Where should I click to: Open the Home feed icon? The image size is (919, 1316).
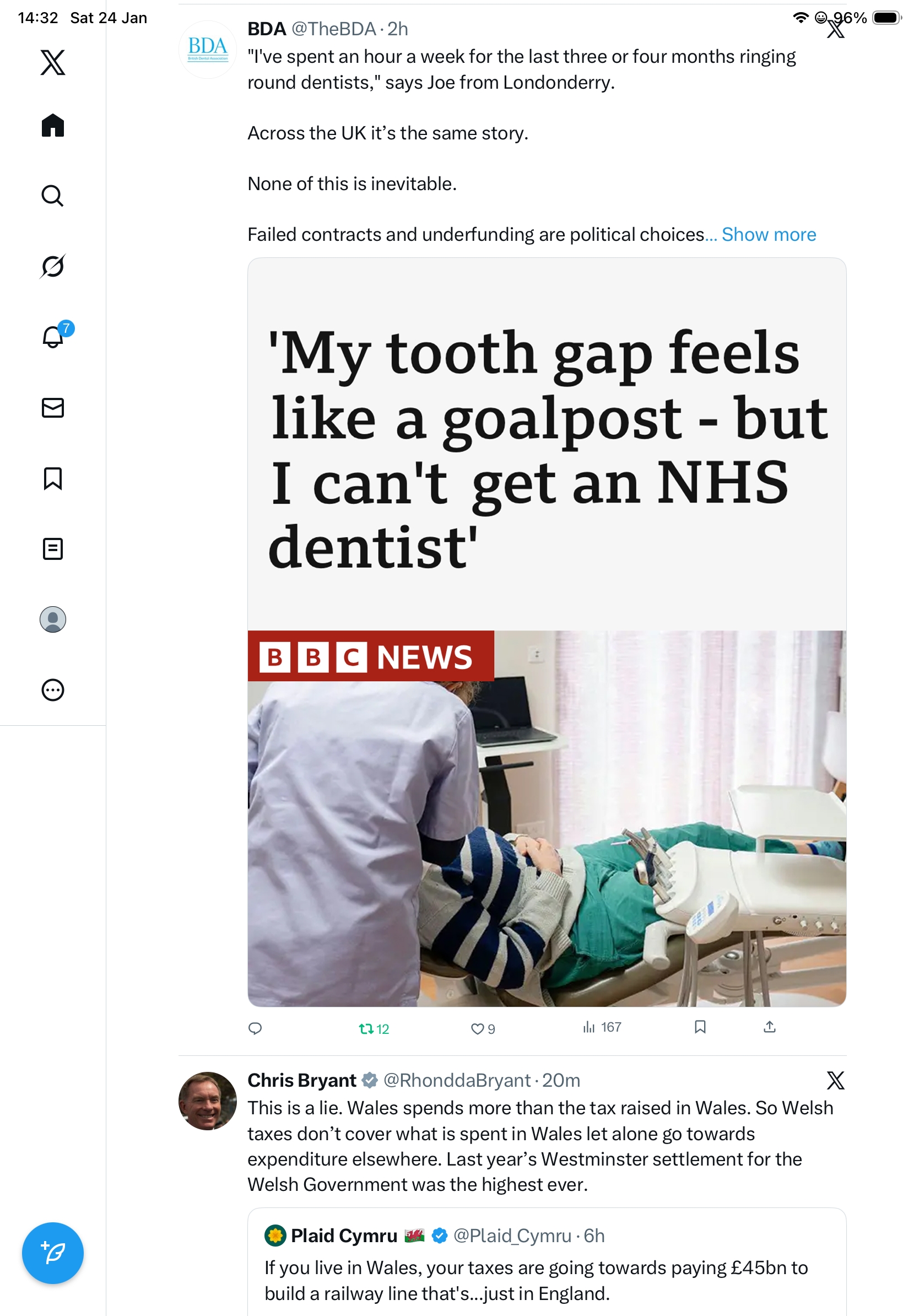pyautogui.click(x=53, y=125)
